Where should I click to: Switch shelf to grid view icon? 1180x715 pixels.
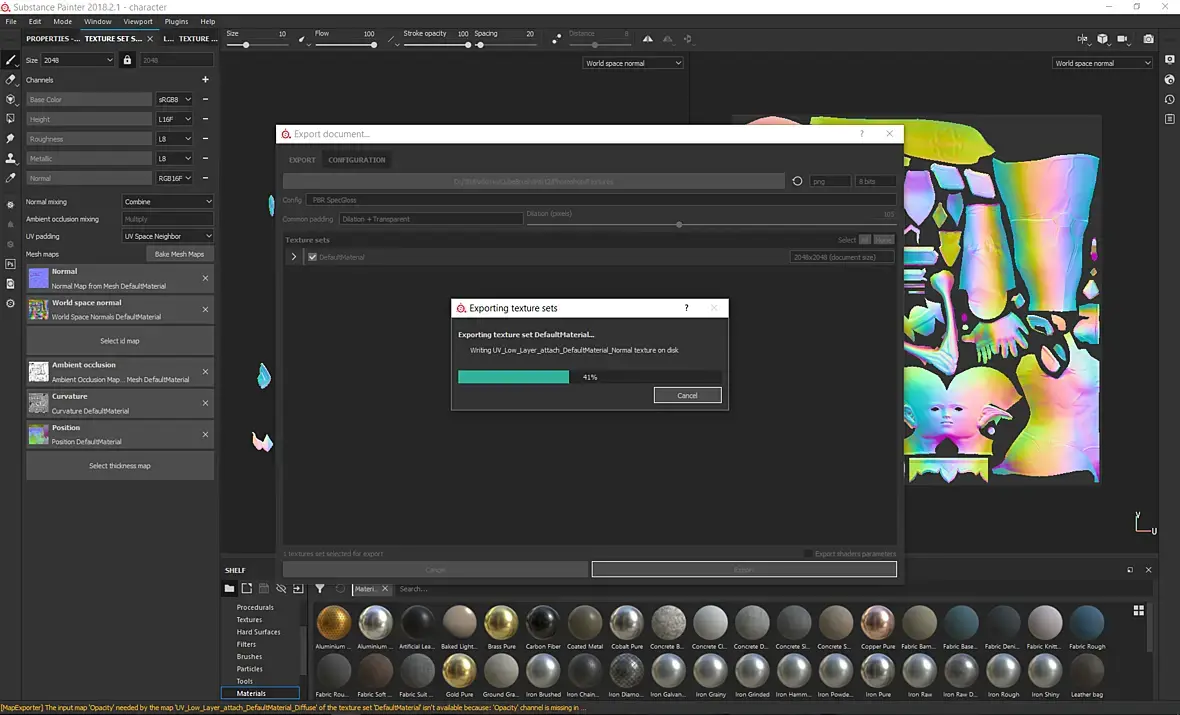[x=1139, y=610]
